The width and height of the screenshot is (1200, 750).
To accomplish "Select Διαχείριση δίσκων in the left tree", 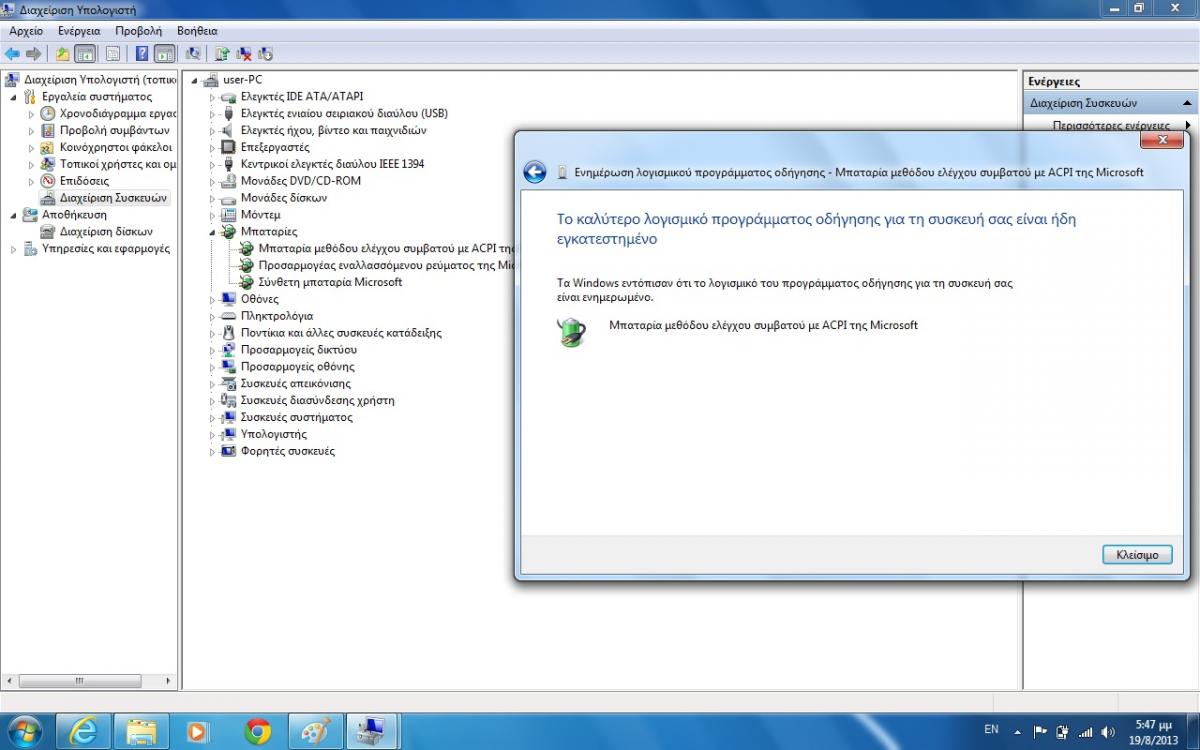I will click(106, 232).
